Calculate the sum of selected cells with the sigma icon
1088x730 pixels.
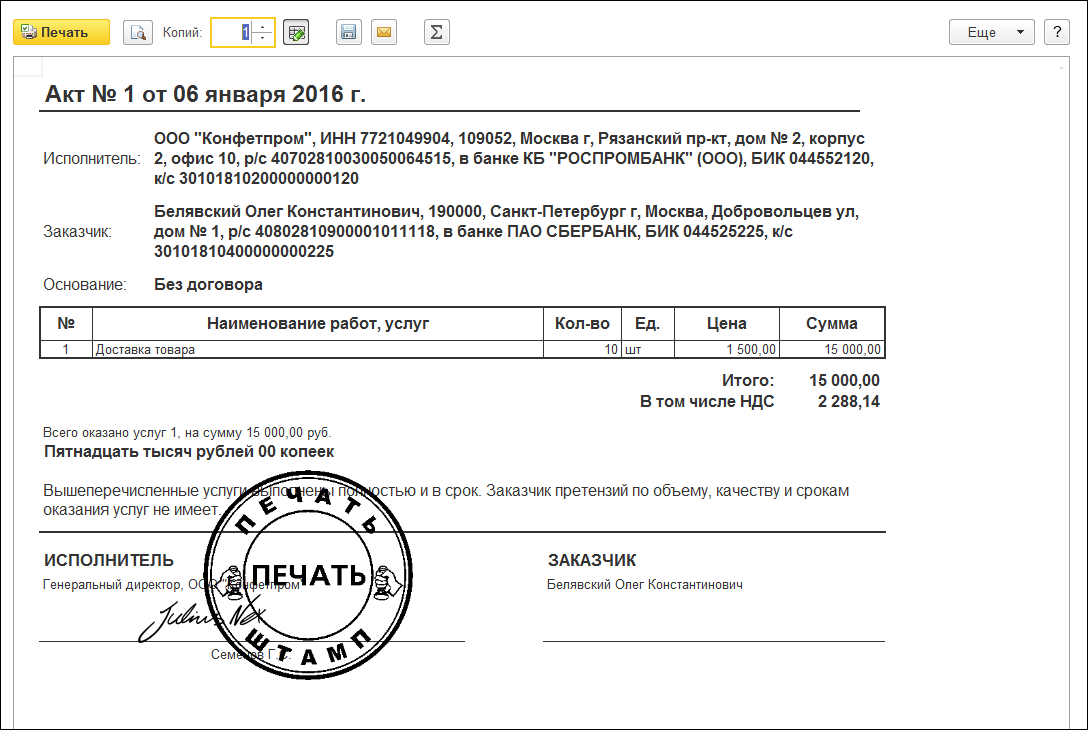pos(436,33)
